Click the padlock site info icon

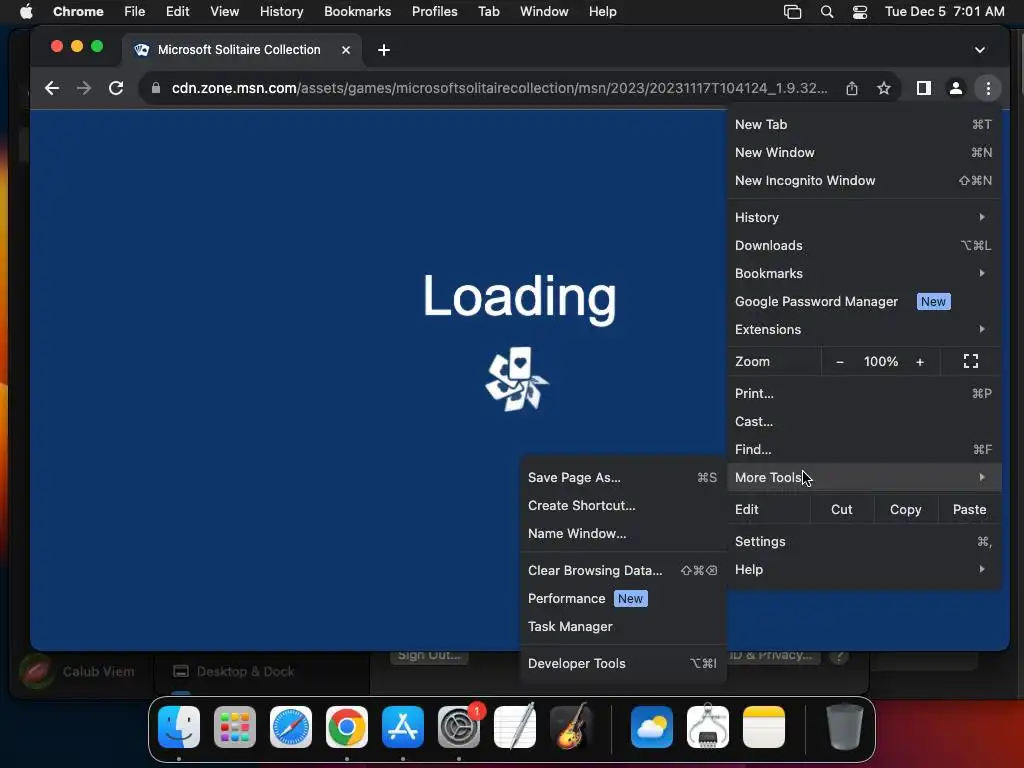pyautogui.click(x=155, y=88)
